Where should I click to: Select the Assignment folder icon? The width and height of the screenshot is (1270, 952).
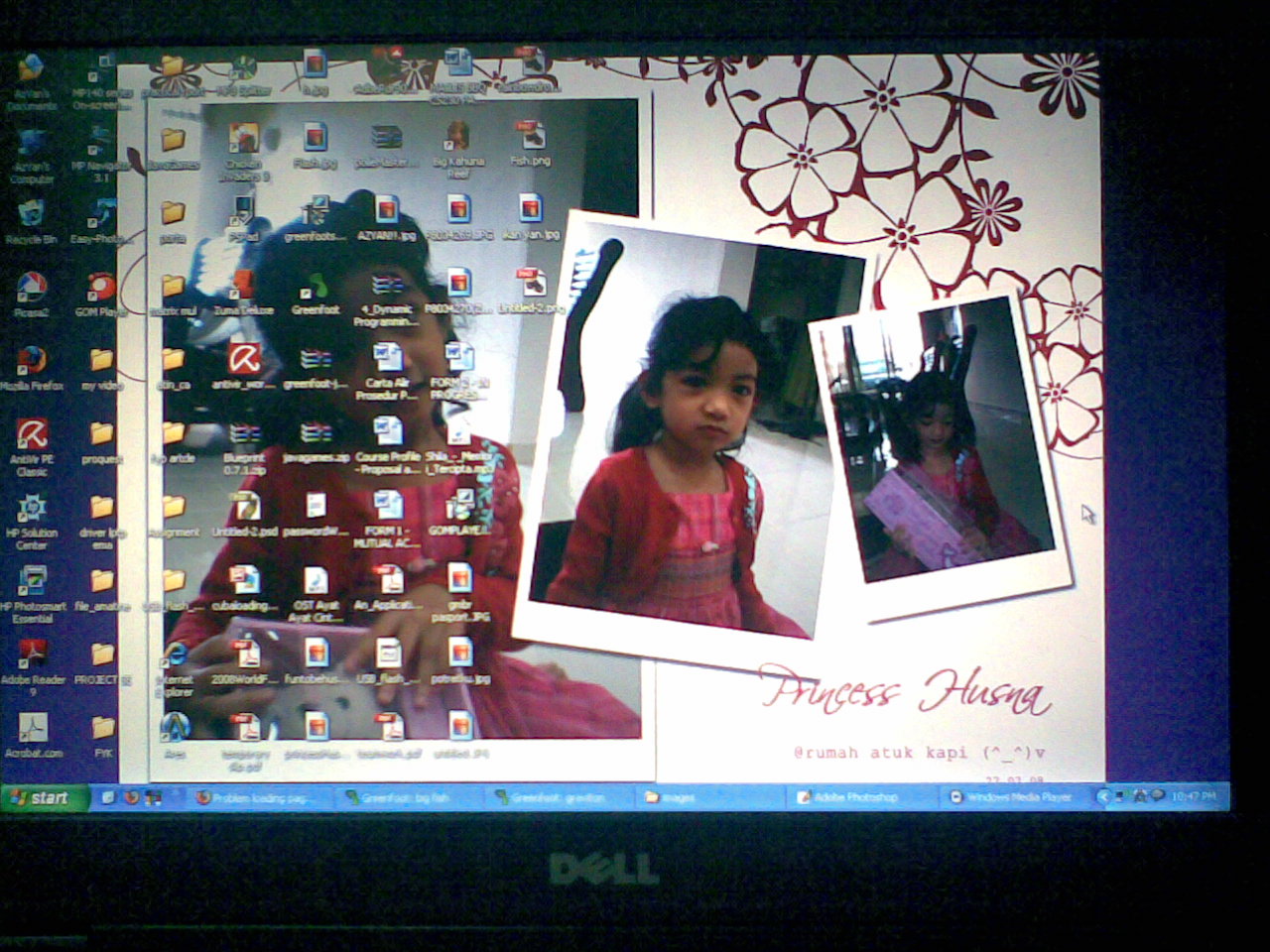[174, 516]
